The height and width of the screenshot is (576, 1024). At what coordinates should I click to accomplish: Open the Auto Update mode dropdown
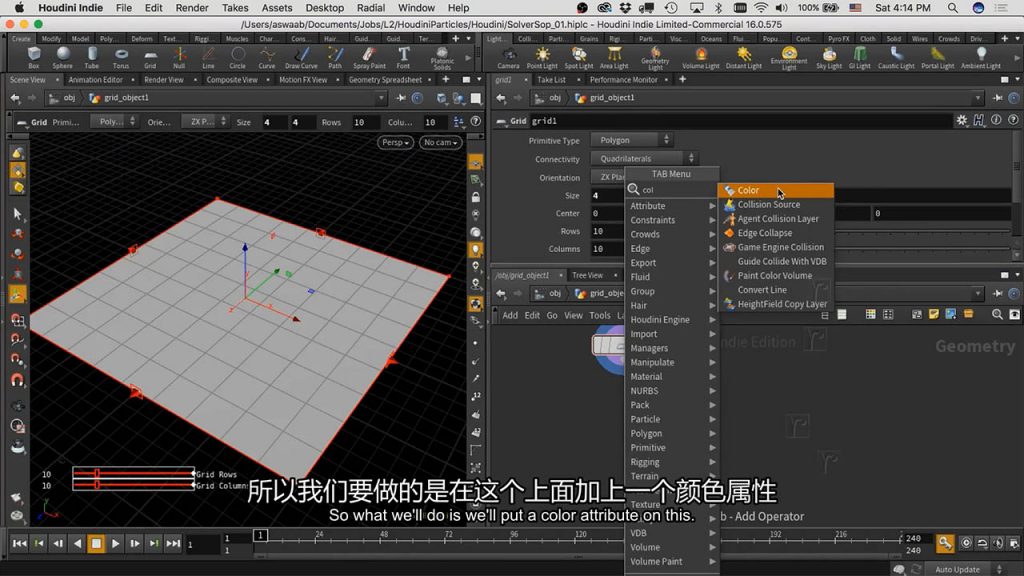964,569
